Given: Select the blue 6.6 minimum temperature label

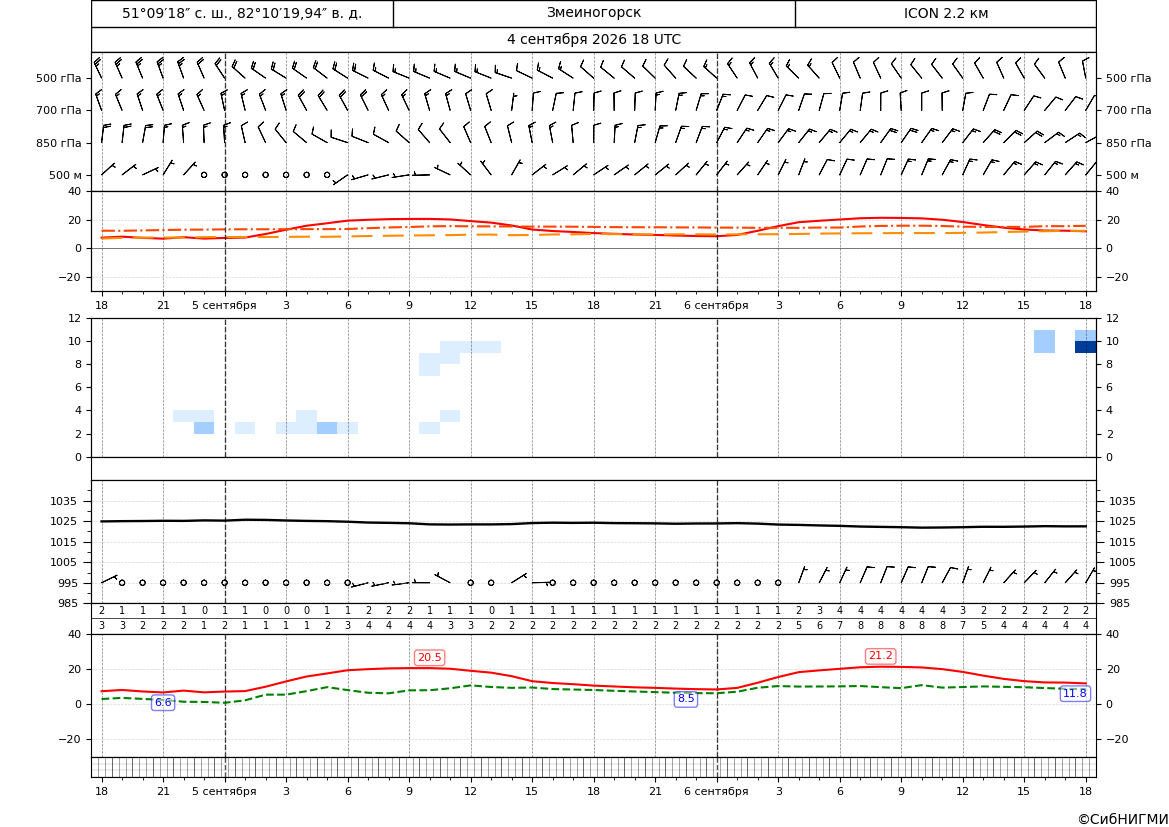Looking at the screenshot, I should coord(163,702).
